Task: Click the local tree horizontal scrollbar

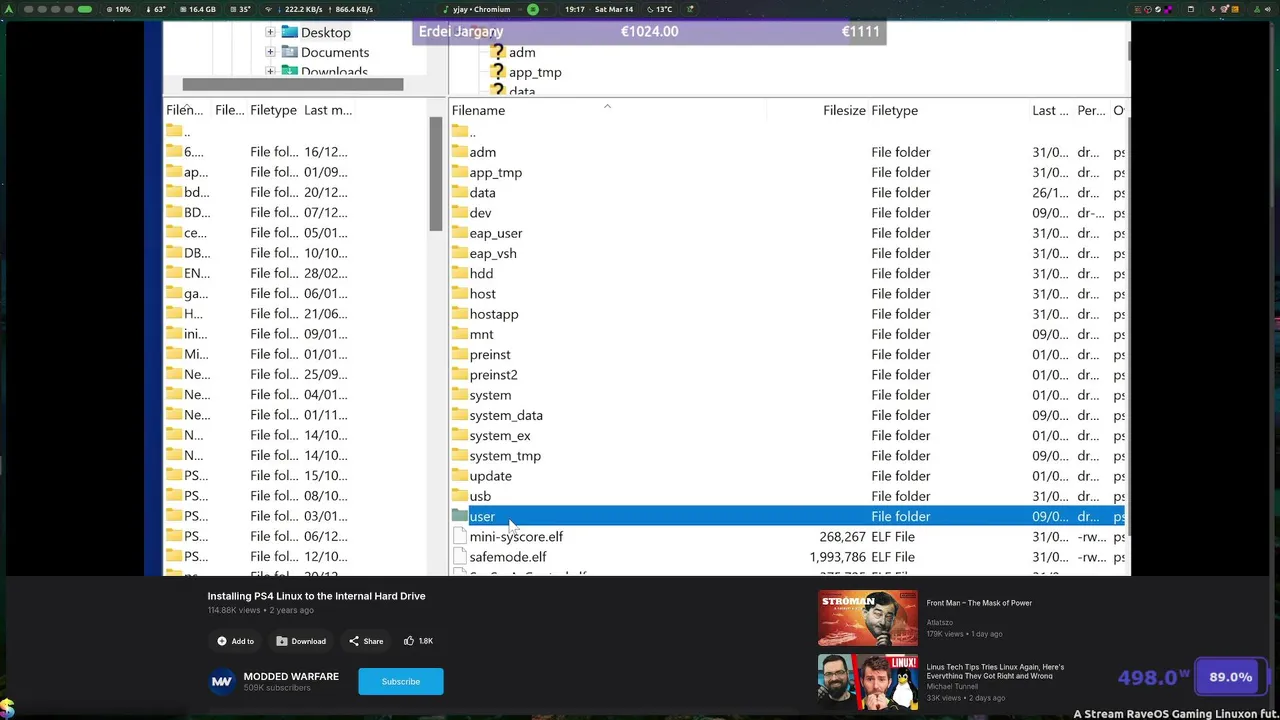Action: click(x=293, y=85)
